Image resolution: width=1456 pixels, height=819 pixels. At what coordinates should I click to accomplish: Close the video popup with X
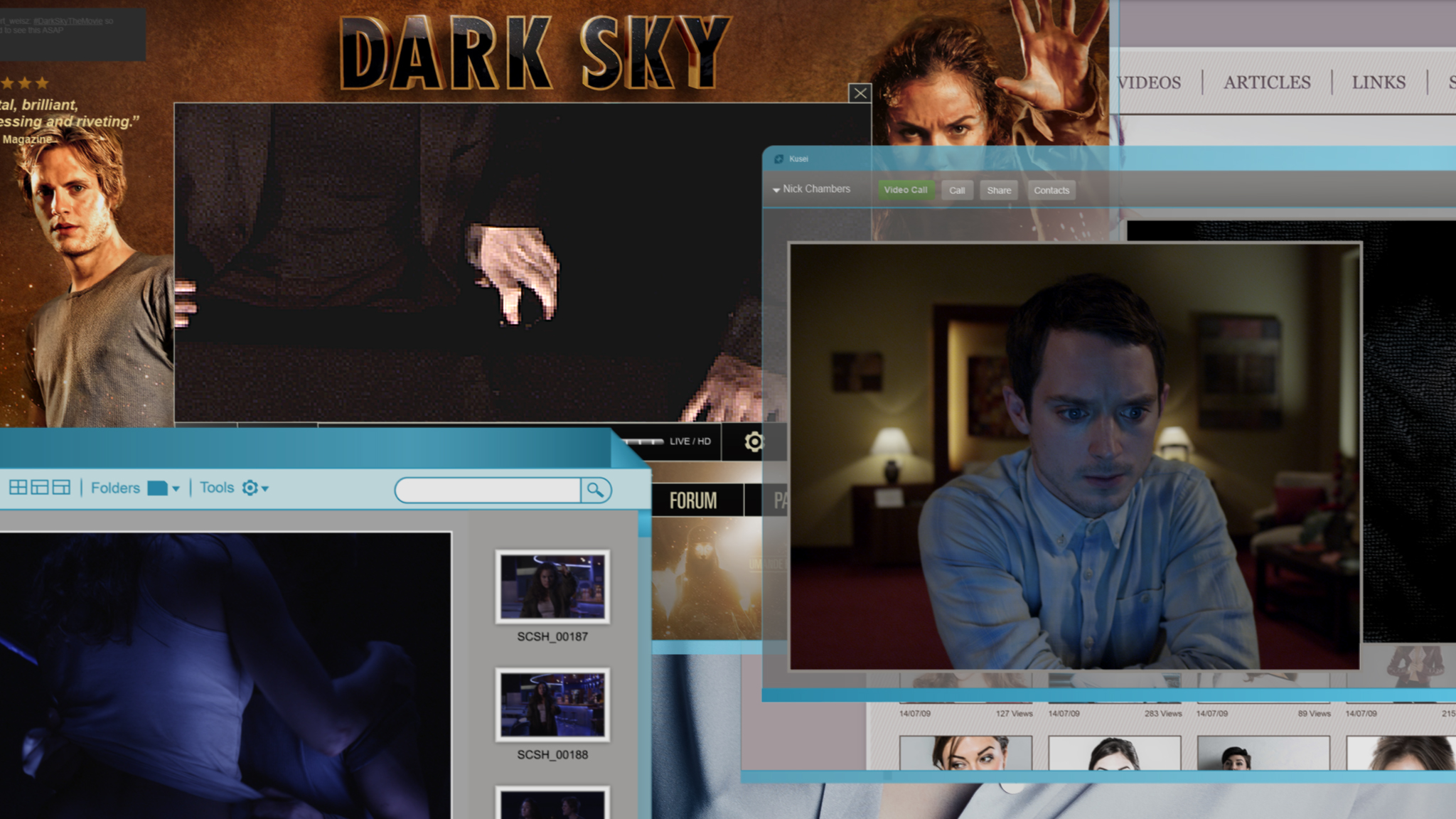860,93
